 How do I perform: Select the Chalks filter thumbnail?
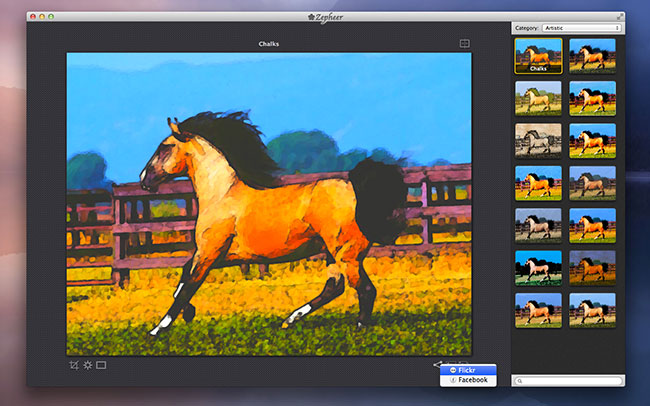538,55
